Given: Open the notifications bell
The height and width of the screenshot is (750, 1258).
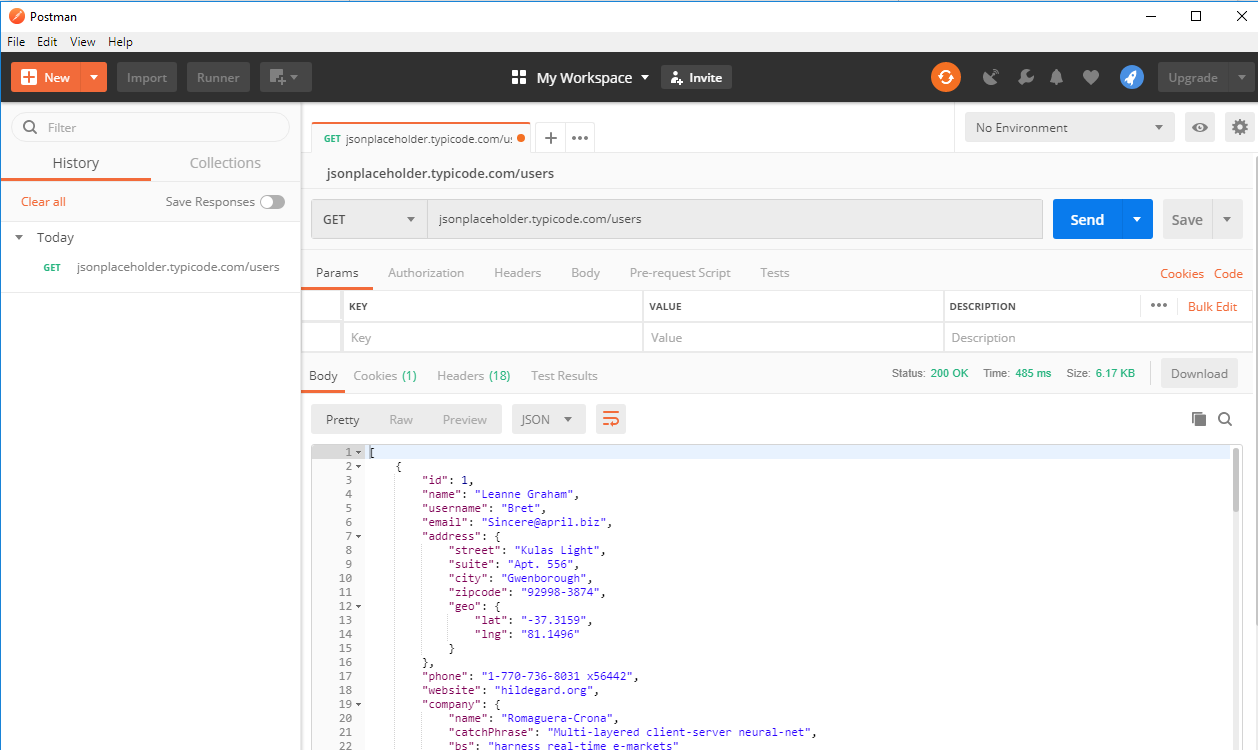Looking at the screenshot, I should coord(1056,77).
